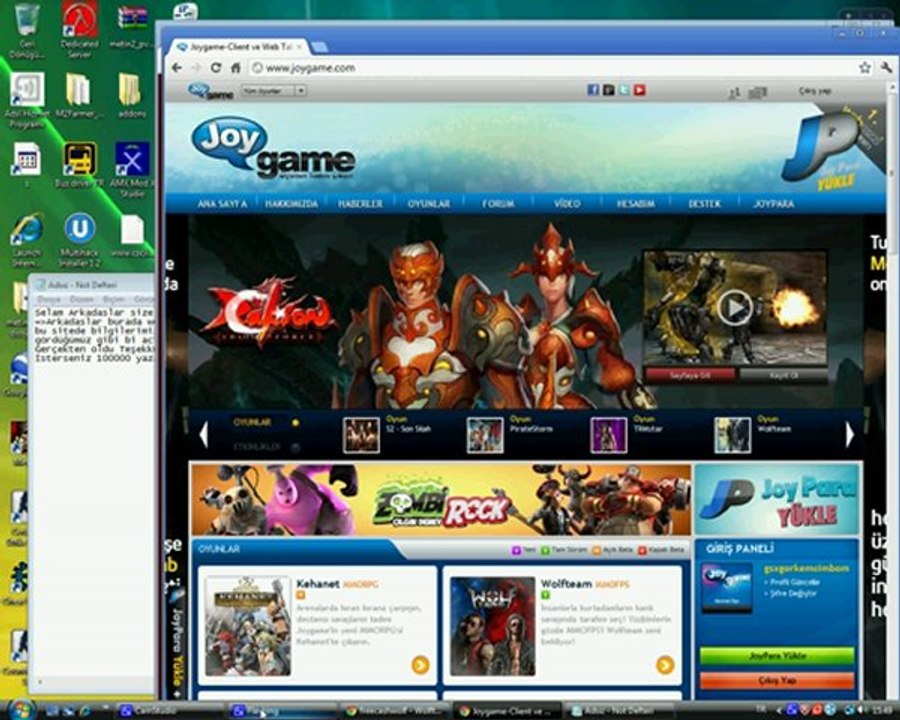This screenshot has height=720, width=900.
Task: Go back with the browser back arrow
Action: (x=177, y=68)
